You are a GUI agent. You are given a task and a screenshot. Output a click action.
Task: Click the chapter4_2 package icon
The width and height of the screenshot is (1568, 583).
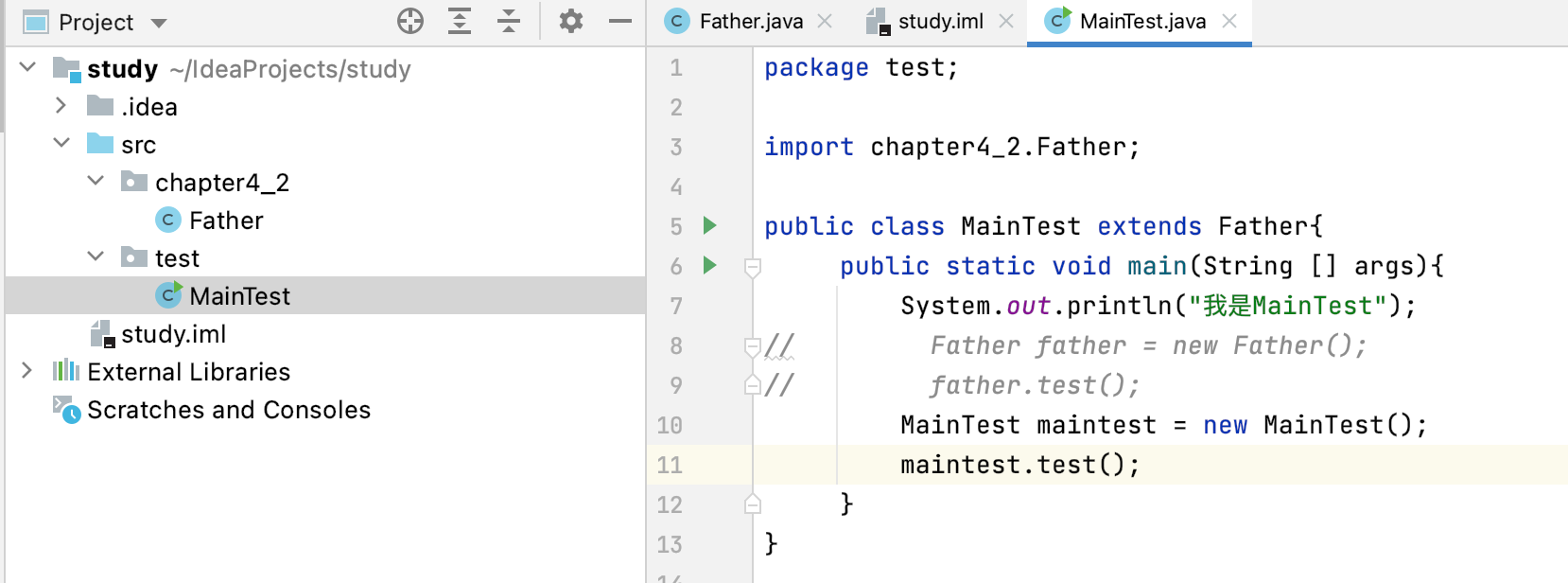point(134,182)
